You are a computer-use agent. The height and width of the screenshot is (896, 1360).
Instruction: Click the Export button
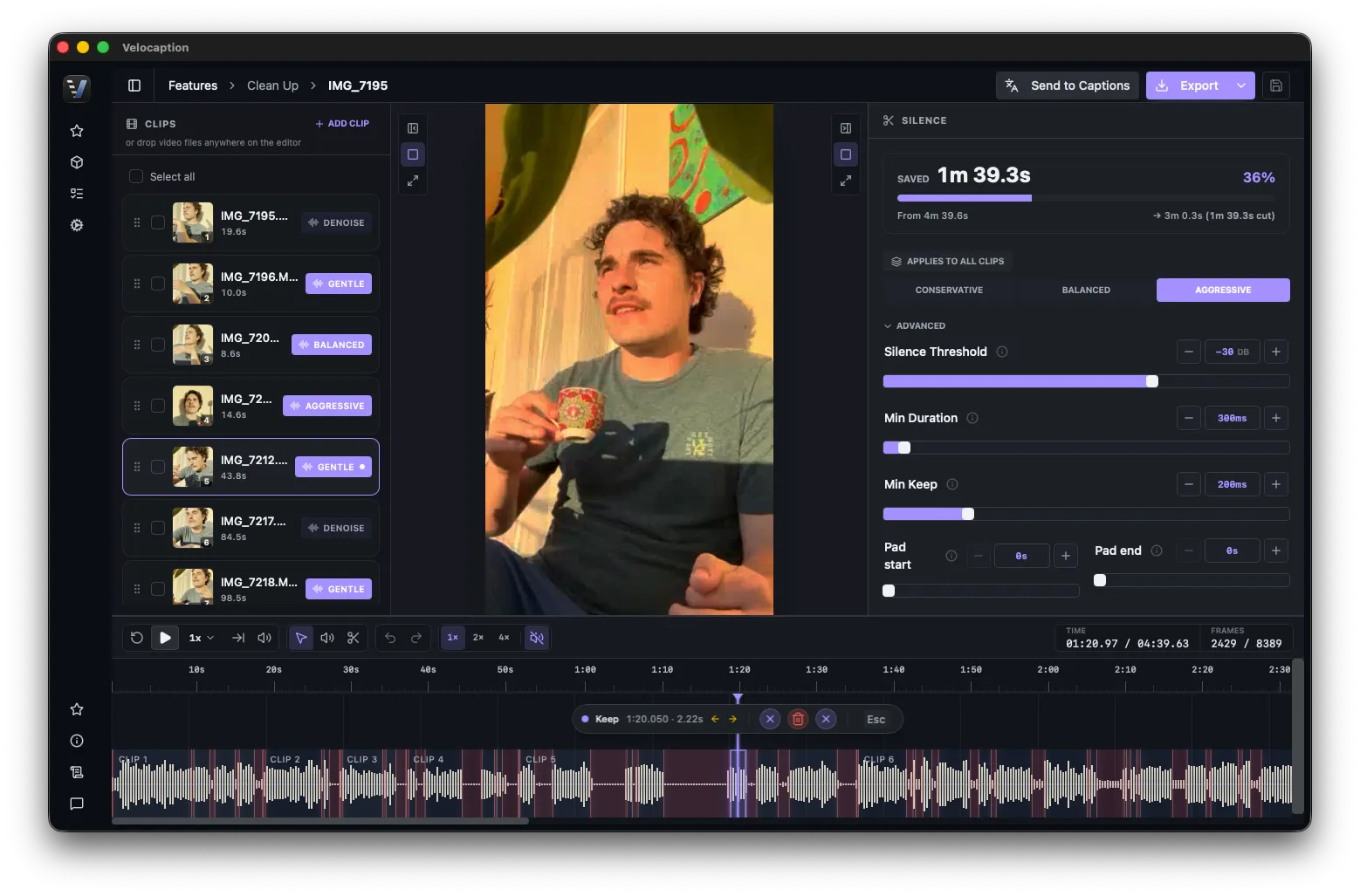(1187, 85)
